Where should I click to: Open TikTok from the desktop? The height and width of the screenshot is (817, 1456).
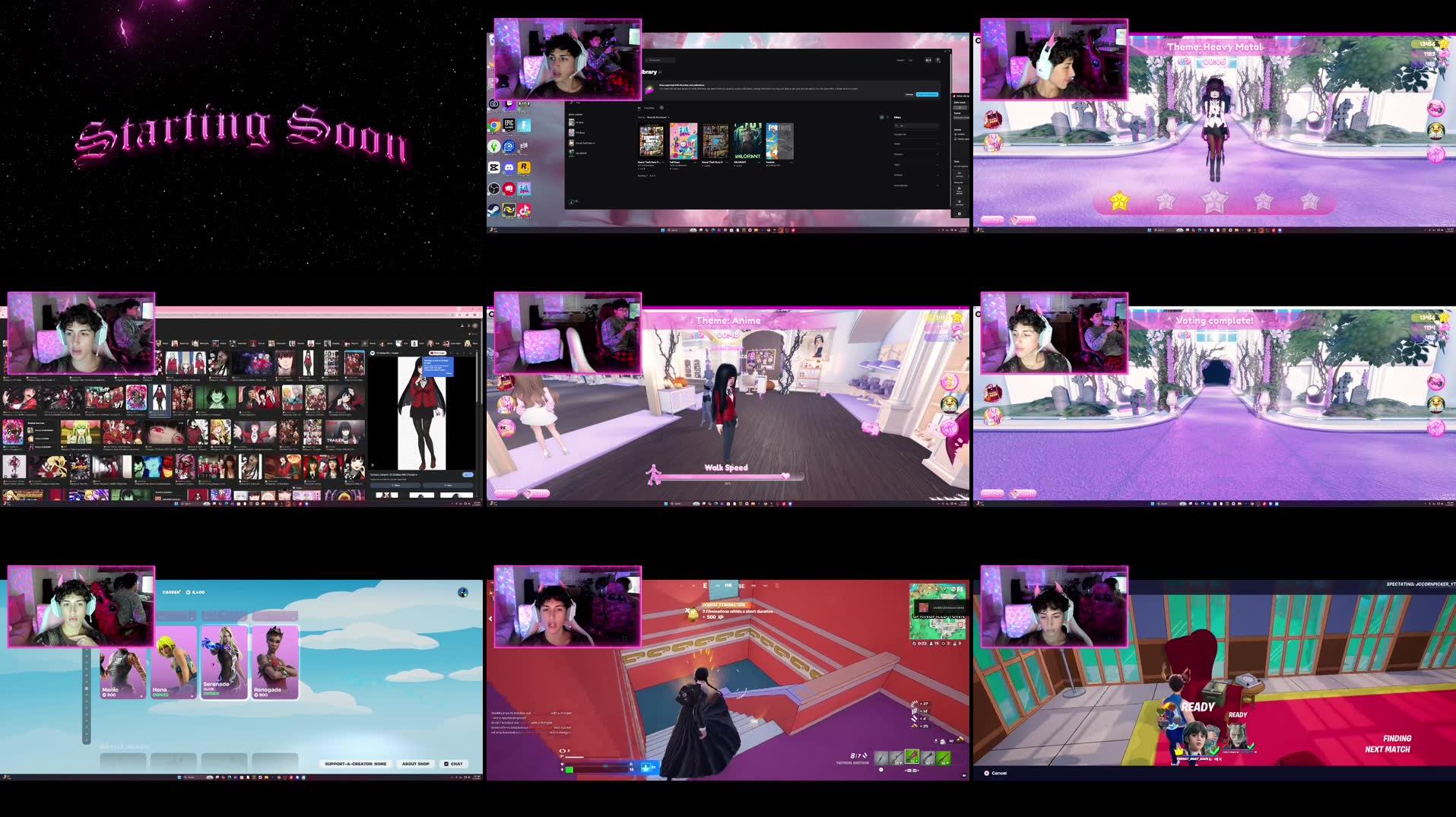524,210
